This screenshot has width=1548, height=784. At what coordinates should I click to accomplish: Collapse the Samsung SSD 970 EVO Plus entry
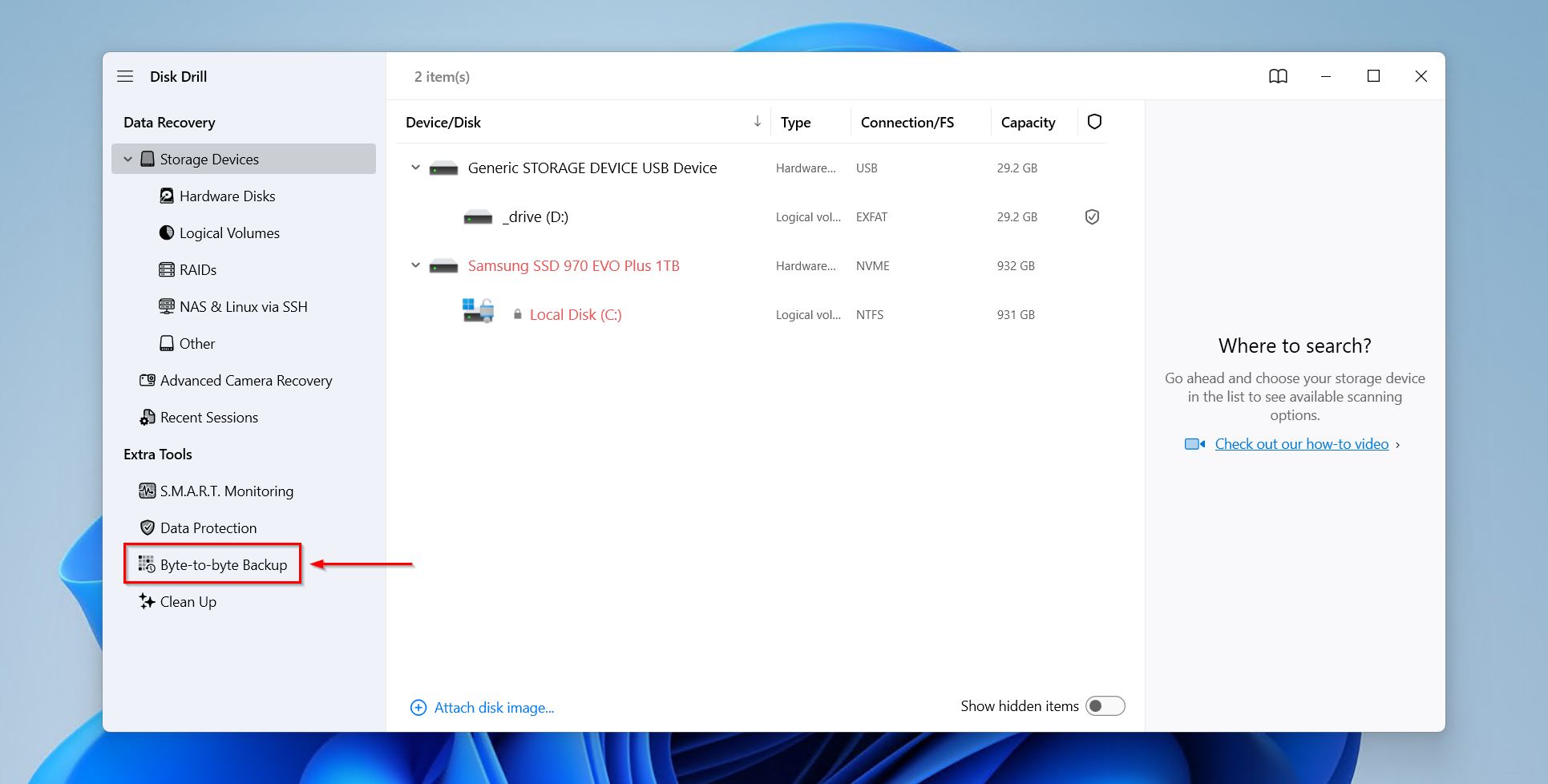pos(415,265)
